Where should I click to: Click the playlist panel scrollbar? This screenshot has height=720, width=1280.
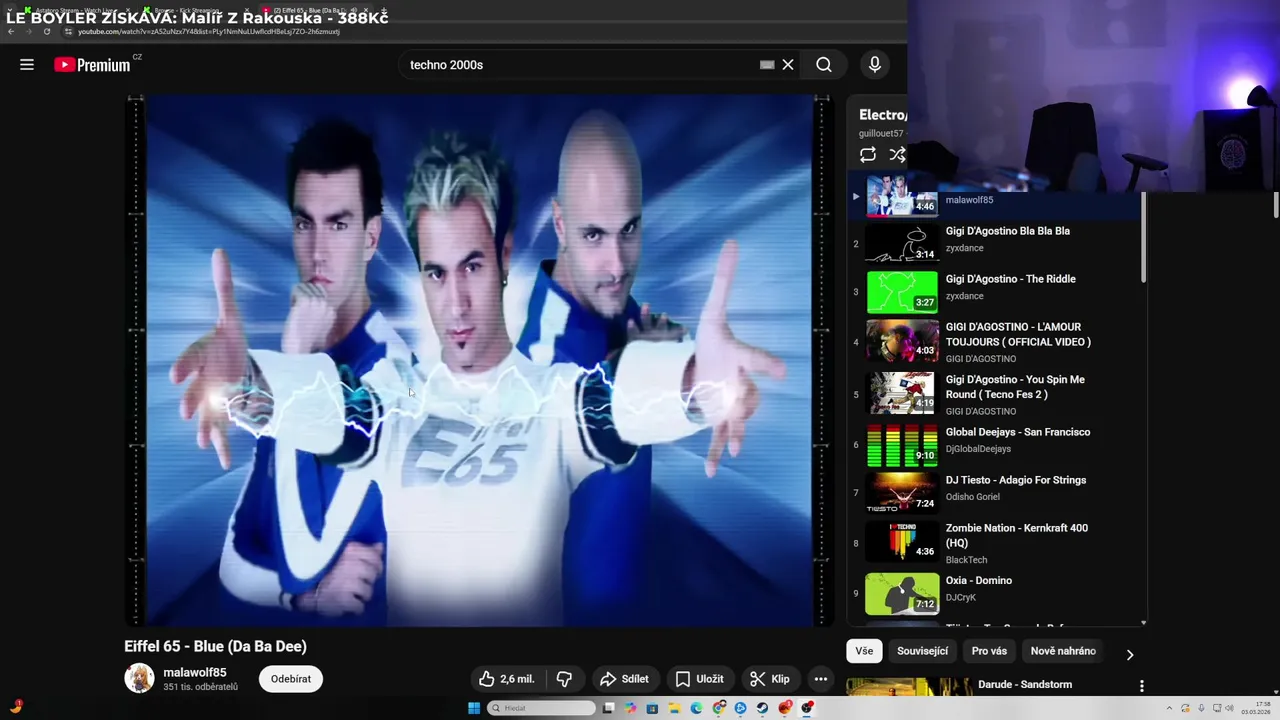[1143, 237]
